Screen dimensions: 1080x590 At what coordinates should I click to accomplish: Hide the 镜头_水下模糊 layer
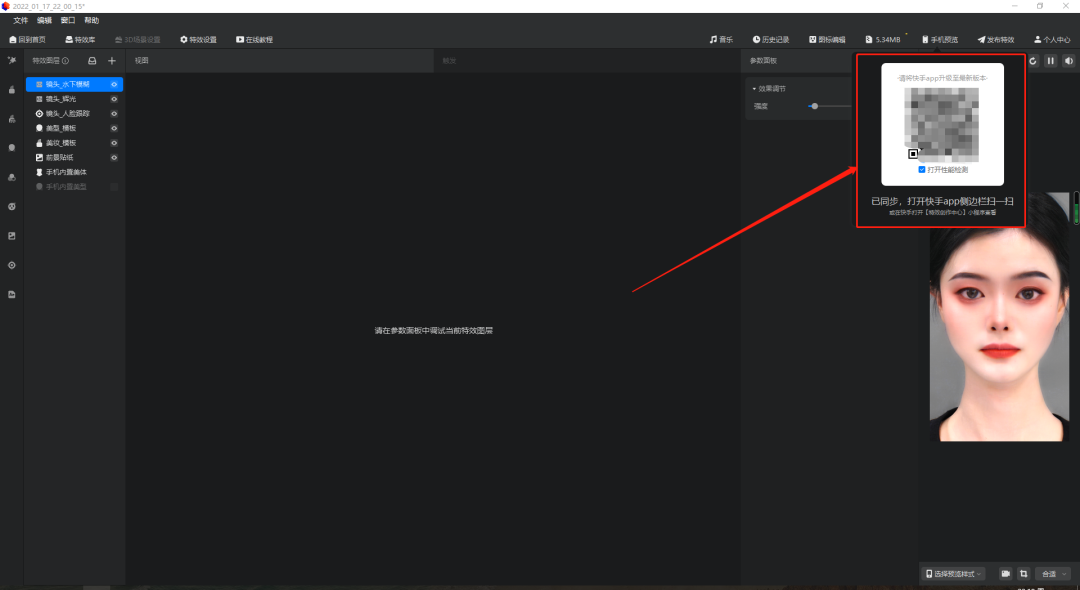point(114,85)
